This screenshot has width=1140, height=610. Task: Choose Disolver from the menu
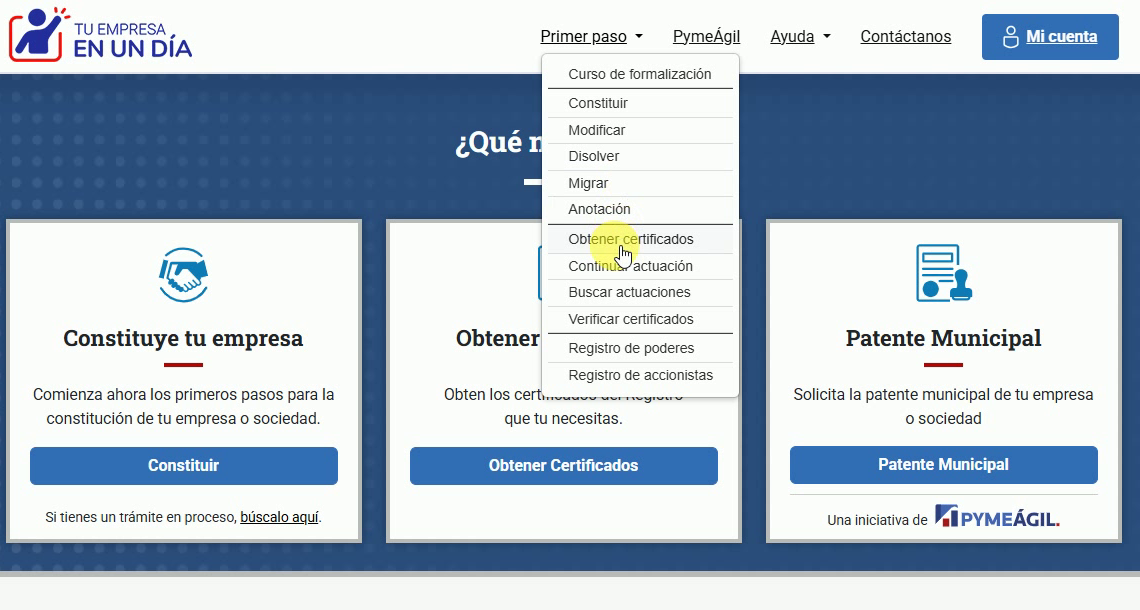tap(640, 156)
